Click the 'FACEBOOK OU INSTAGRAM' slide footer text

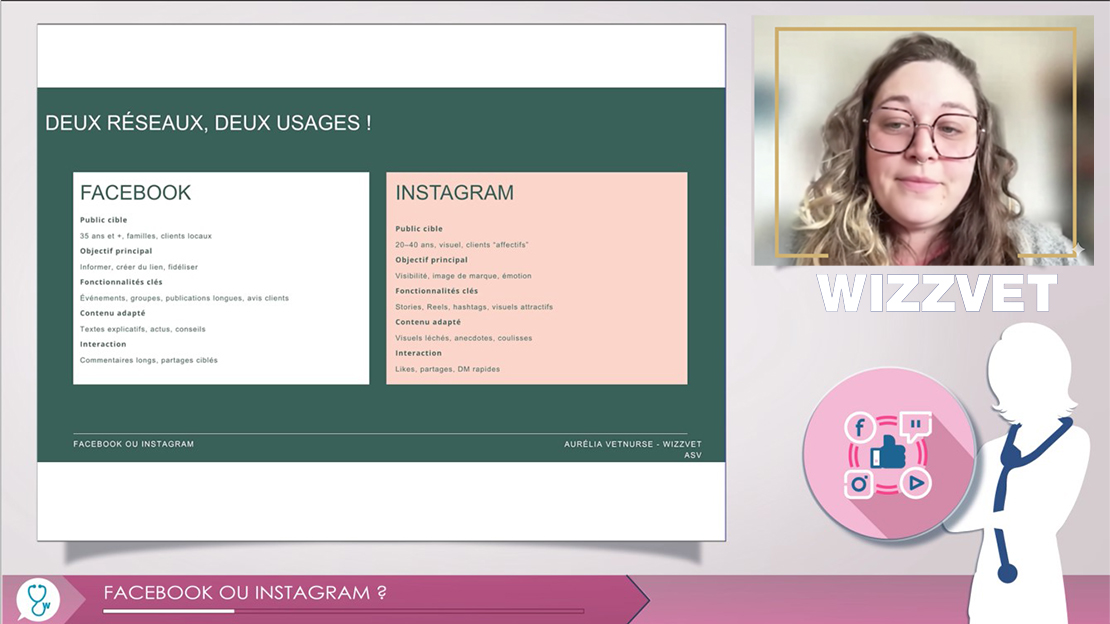coord(133,444)
